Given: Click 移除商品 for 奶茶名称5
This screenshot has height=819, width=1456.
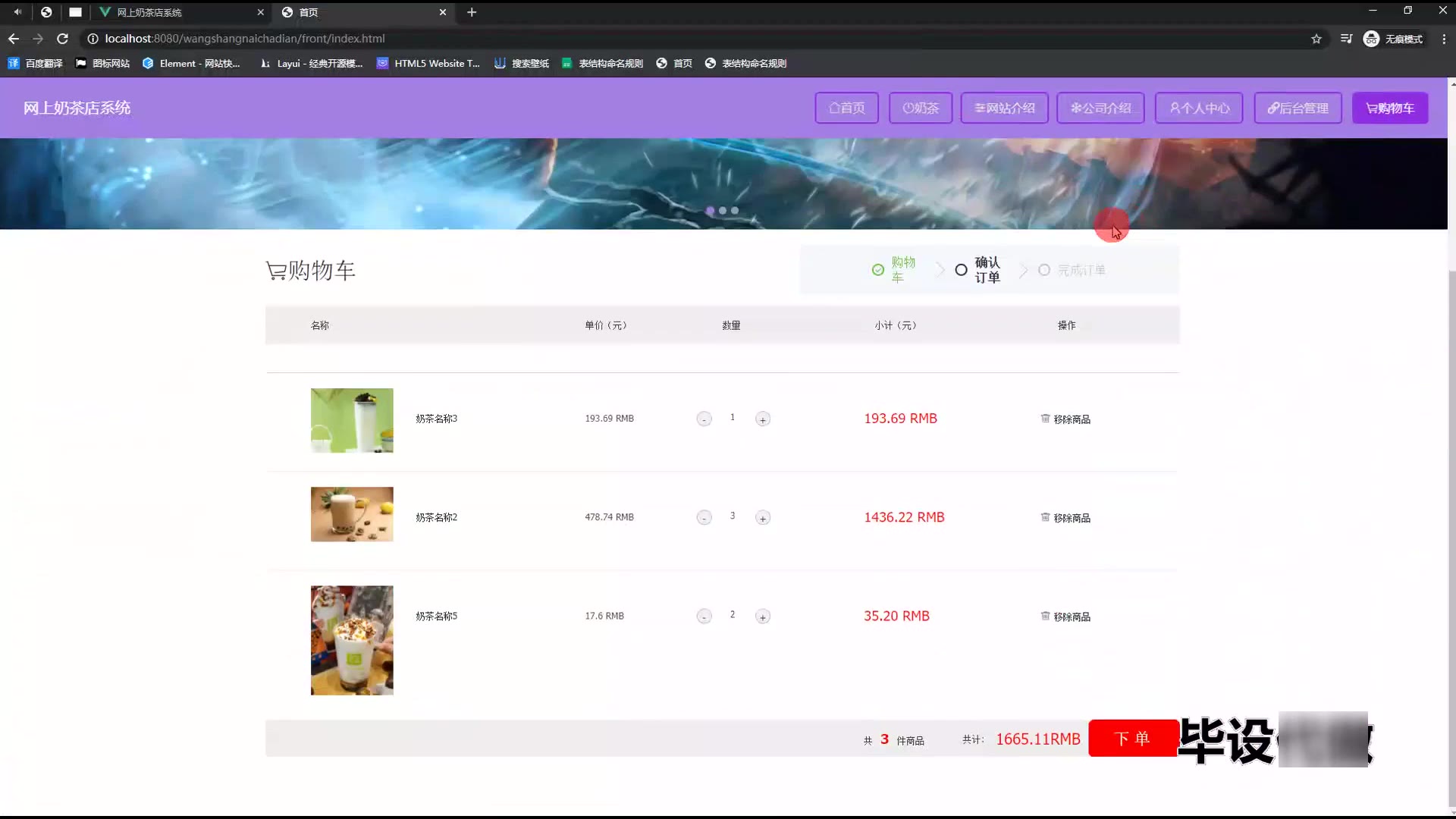Looking at the screenshot, I should coord(1065,617).
